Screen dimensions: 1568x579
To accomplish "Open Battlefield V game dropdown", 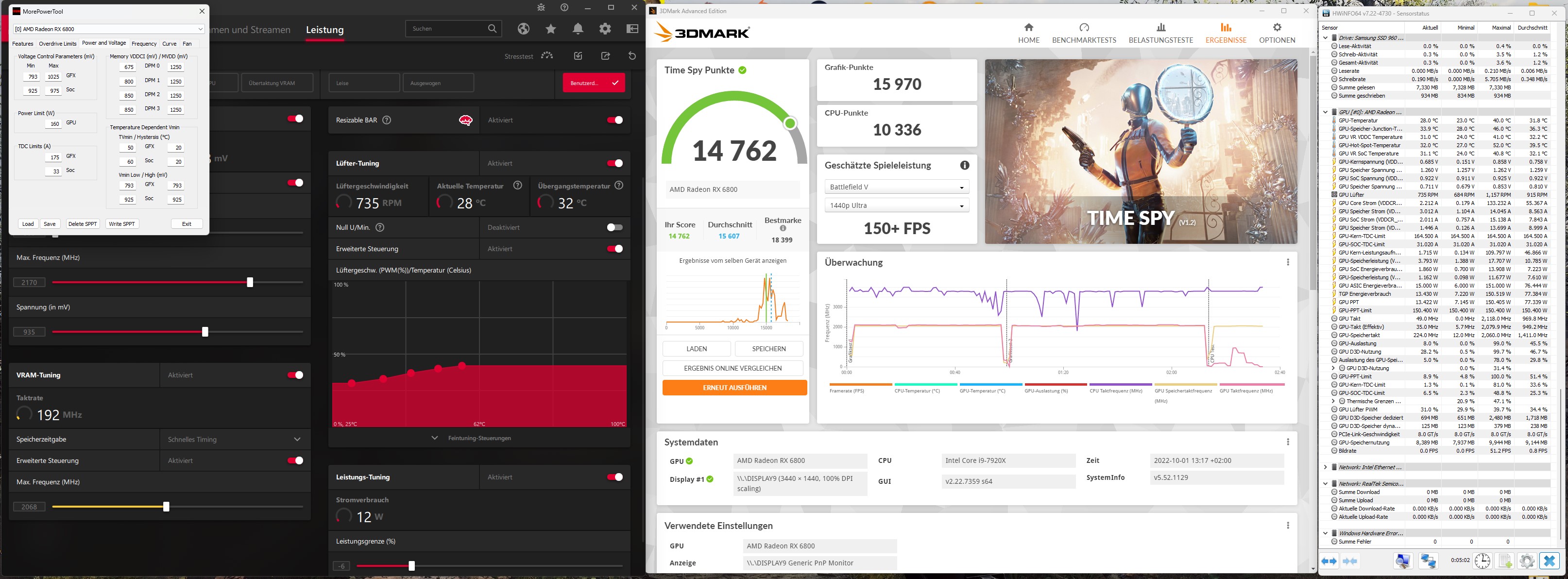I will 896,187.
